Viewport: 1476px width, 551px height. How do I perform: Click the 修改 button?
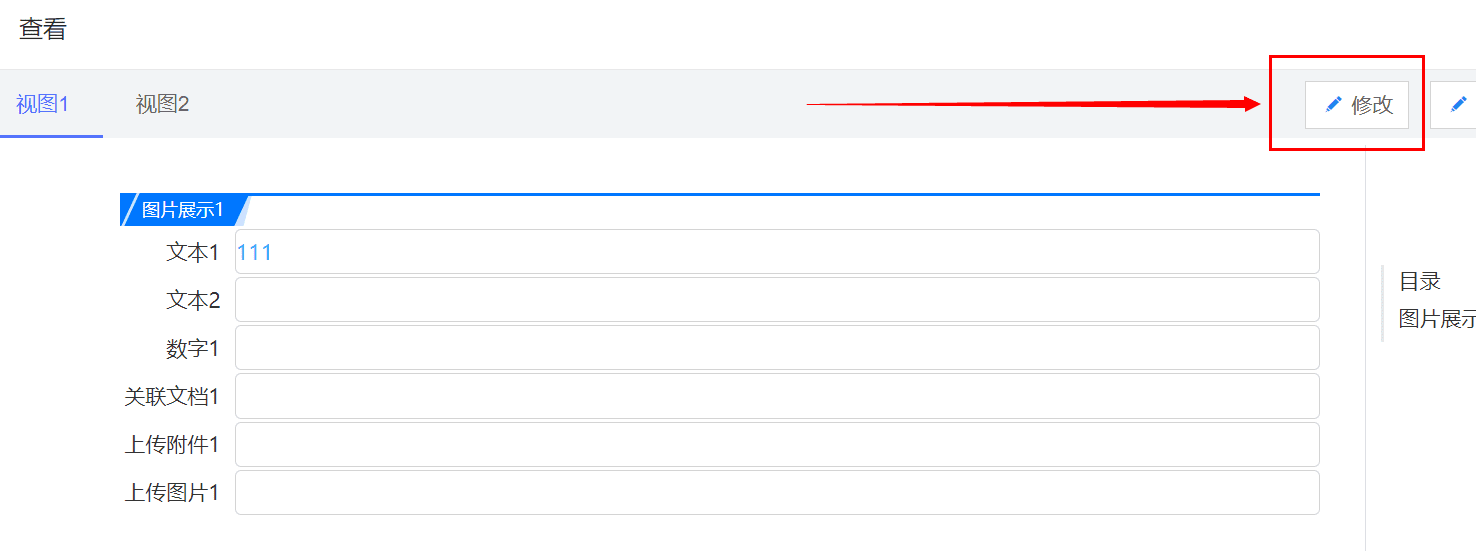pyautogui.click(x=1357, y=105)
